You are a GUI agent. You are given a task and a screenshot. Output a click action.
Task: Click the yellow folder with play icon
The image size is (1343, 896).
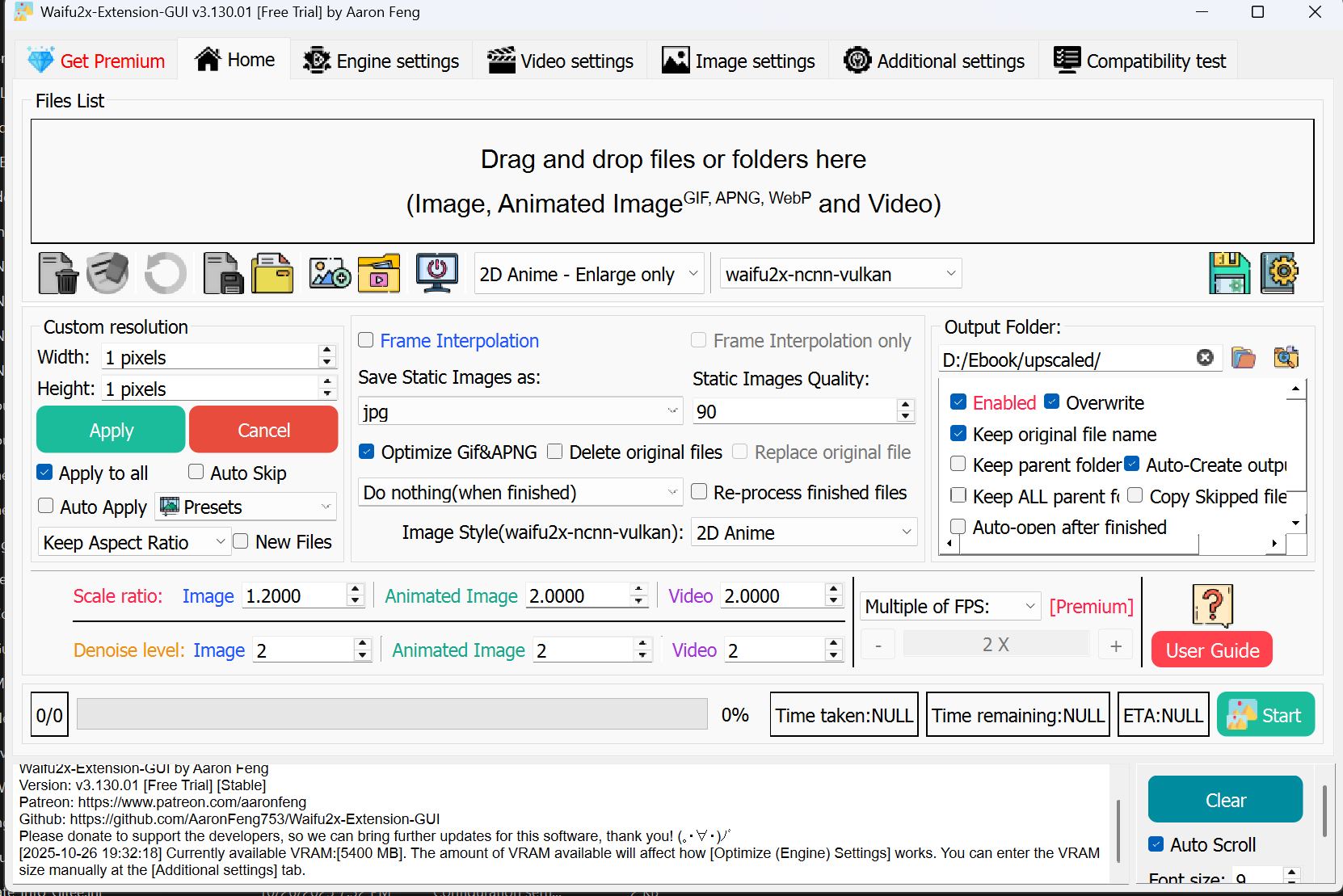[379, 274]
